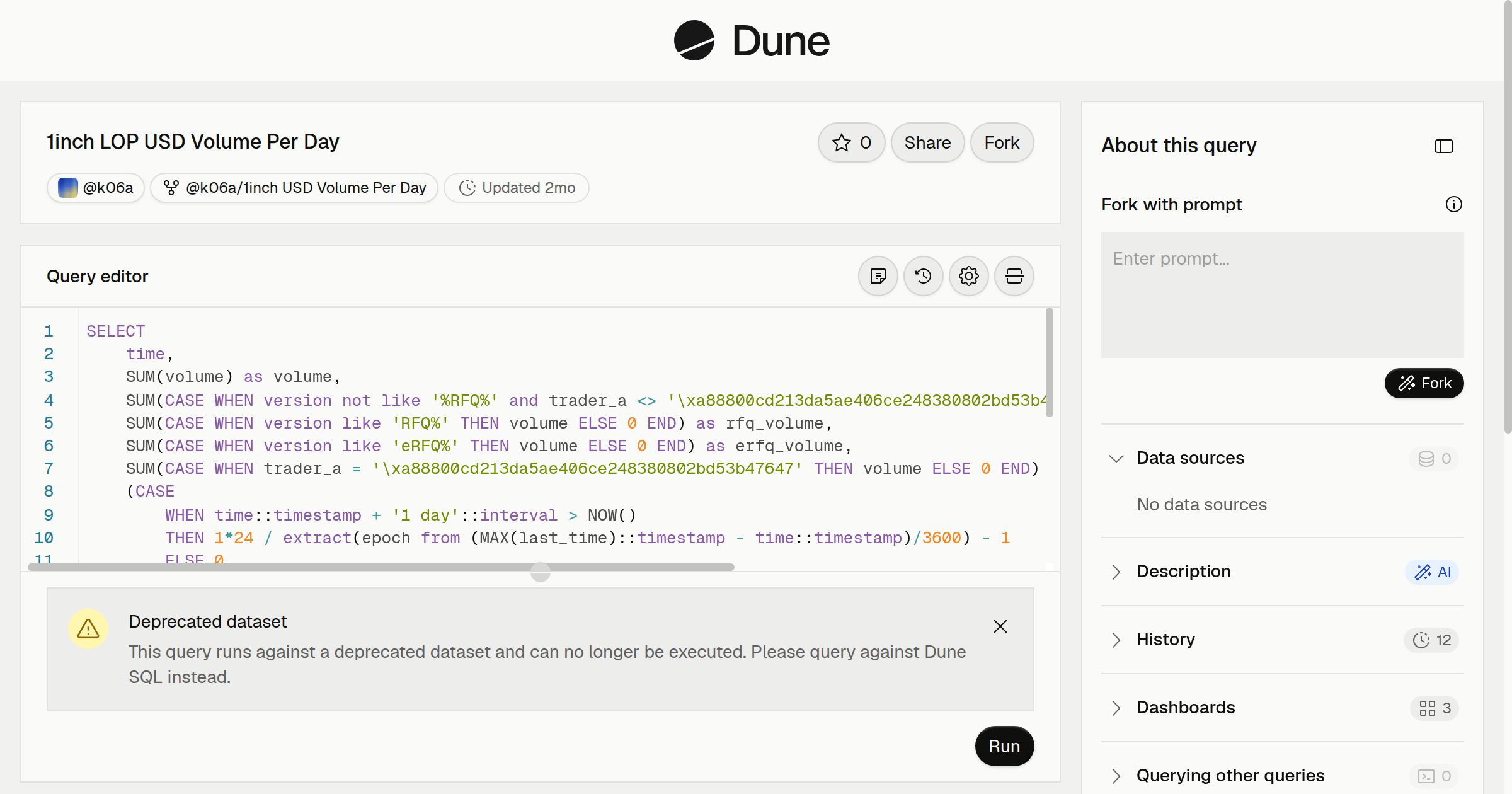Click the yellow warning triangle icon

(88, 629)
